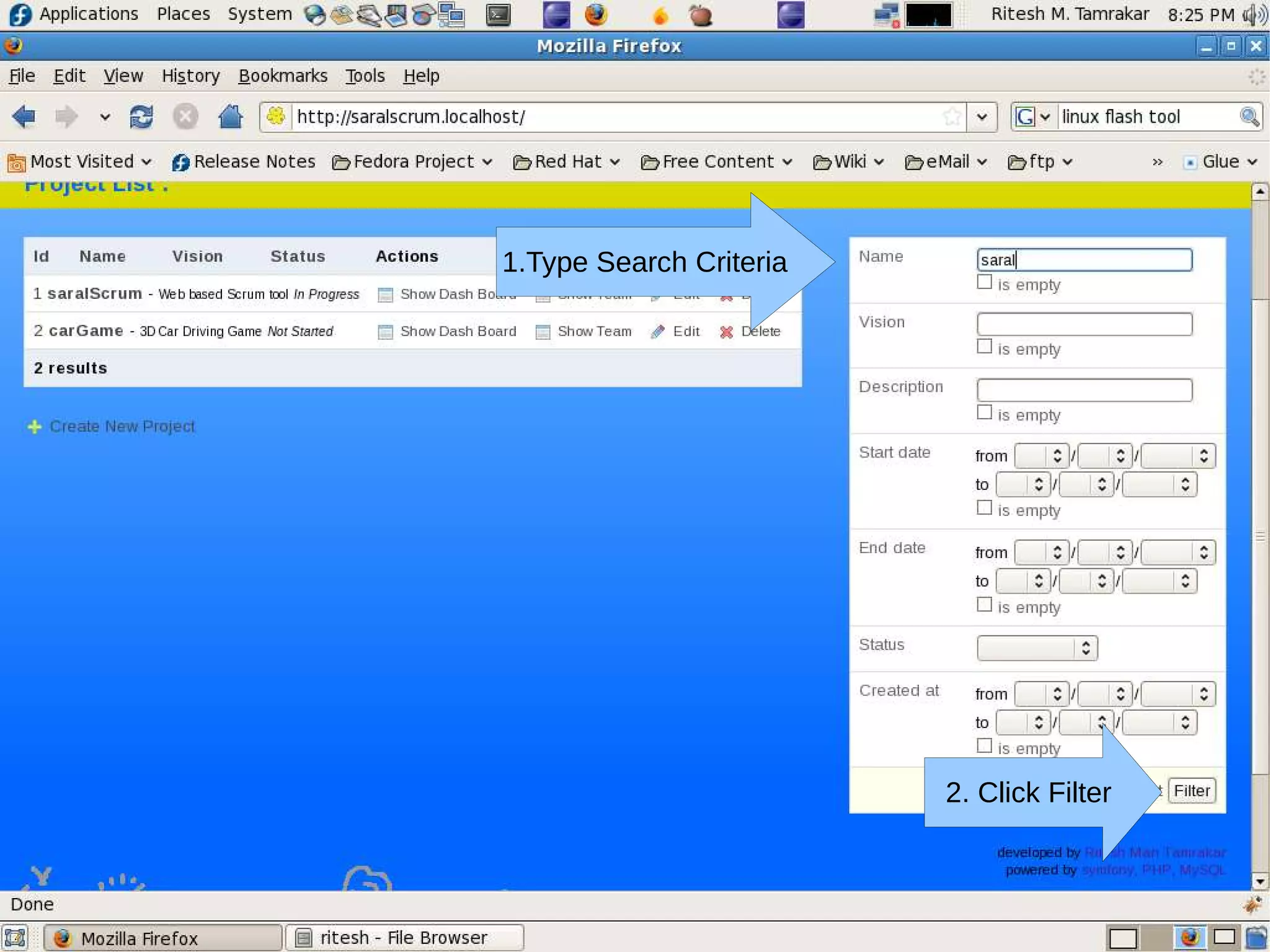
Task: Check 'is empty' under Vision
Action: click(x=984, y=347)
